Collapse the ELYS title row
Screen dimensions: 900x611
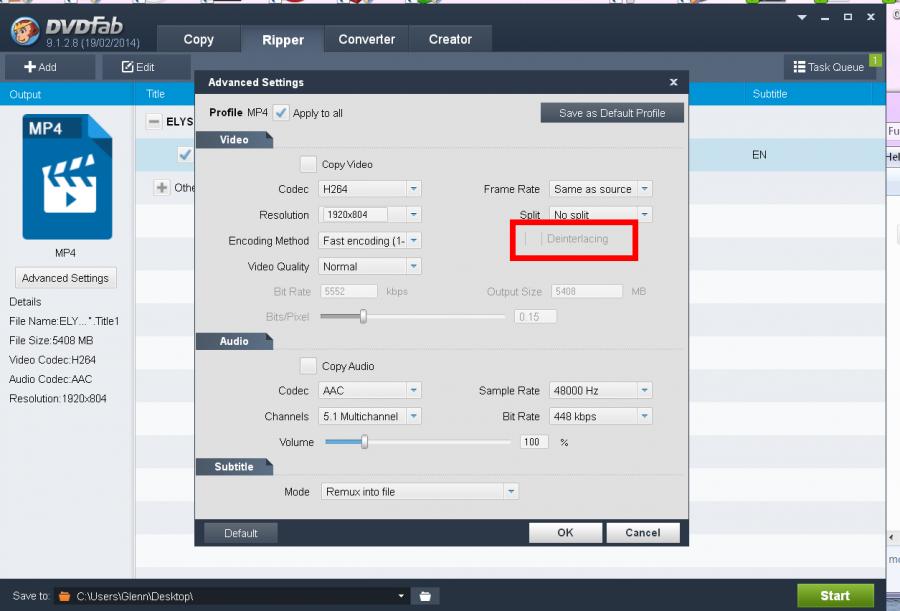click(x=154, y=122)
